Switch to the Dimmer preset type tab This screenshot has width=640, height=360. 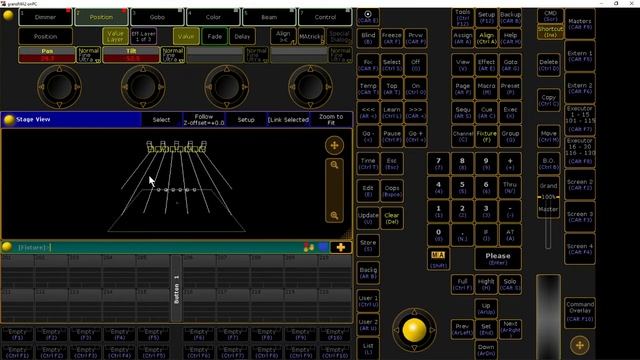pyautogui.click(x=45, y=17)
